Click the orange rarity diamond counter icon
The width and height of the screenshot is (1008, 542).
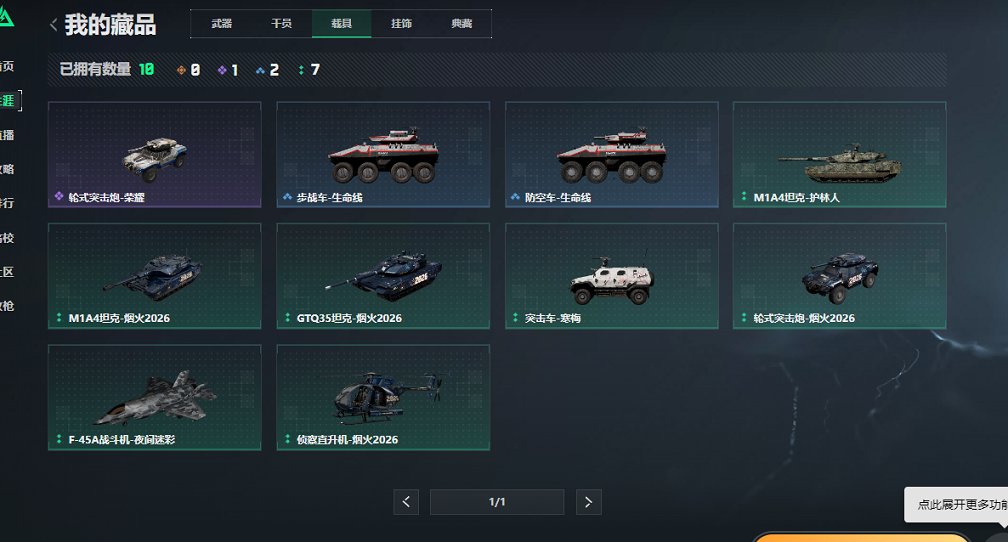coord(181,70)
